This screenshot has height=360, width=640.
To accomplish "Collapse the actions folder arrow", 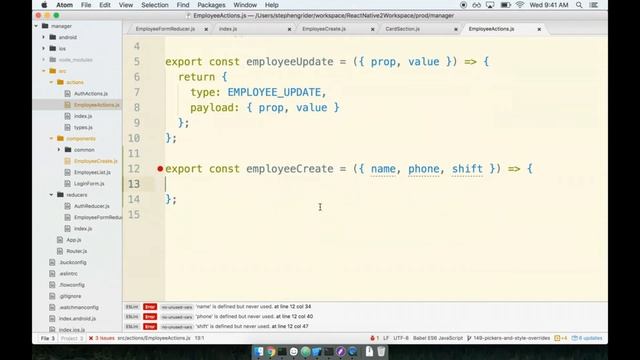I will (51, 82).
